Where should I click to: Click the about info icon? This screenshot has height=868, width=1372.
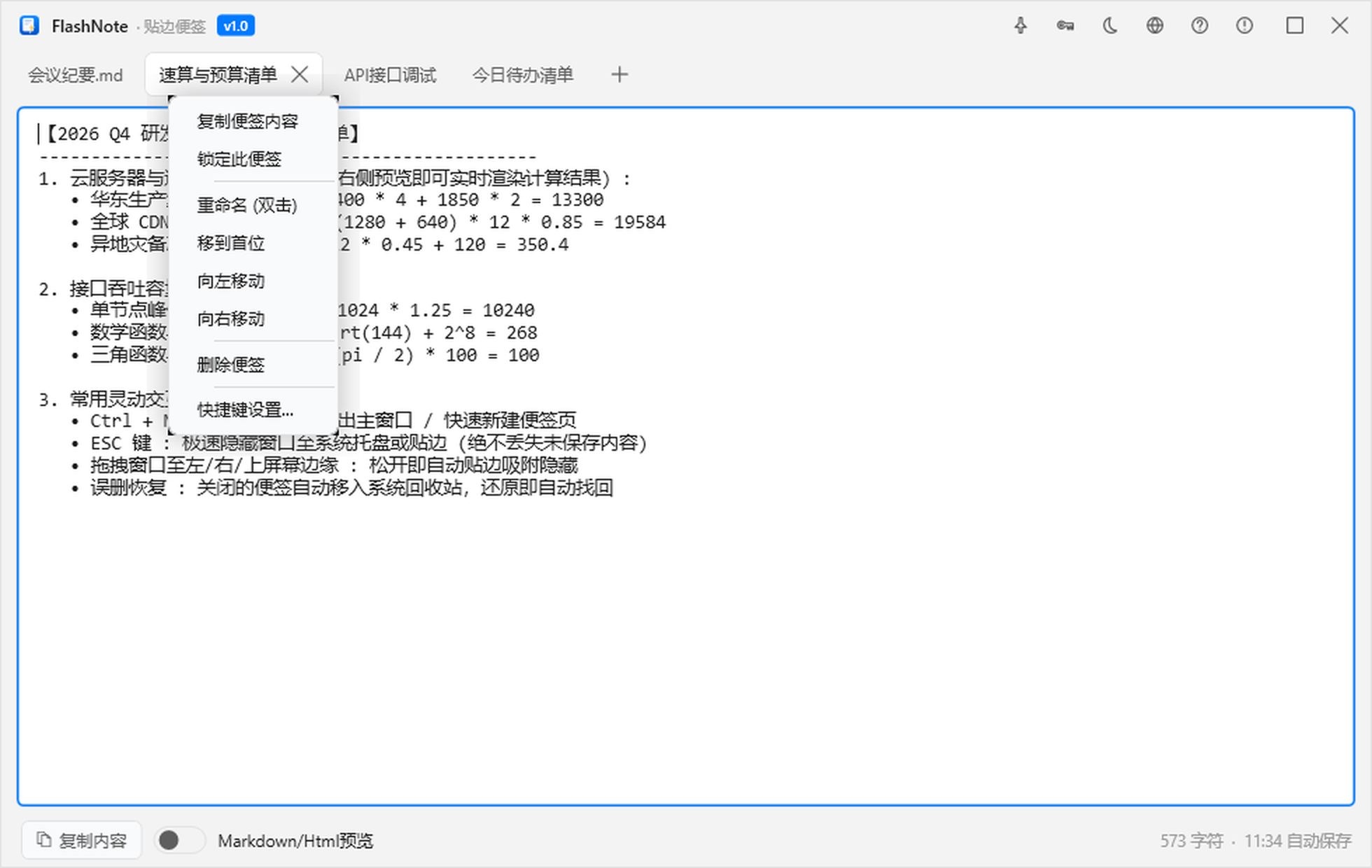(1245, 26)
